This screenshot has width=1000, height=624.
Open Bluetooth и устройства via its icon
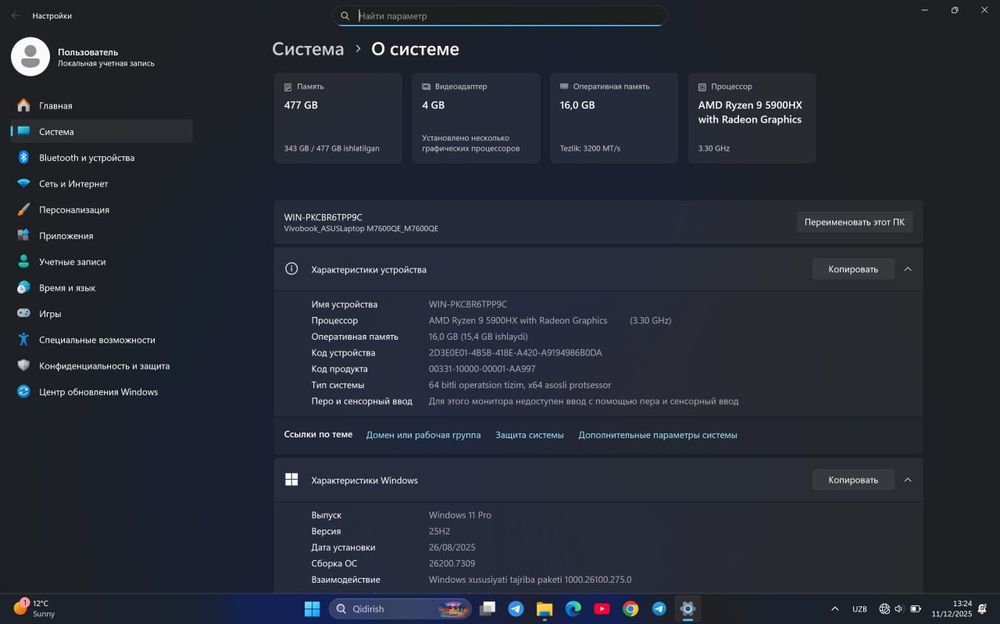[x=24, y=158]
